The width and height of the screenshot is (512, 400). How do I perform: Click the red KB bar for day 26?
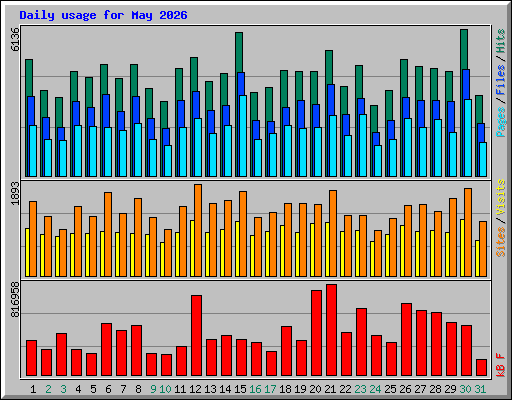pyautogui.click(x=407, y=340)
